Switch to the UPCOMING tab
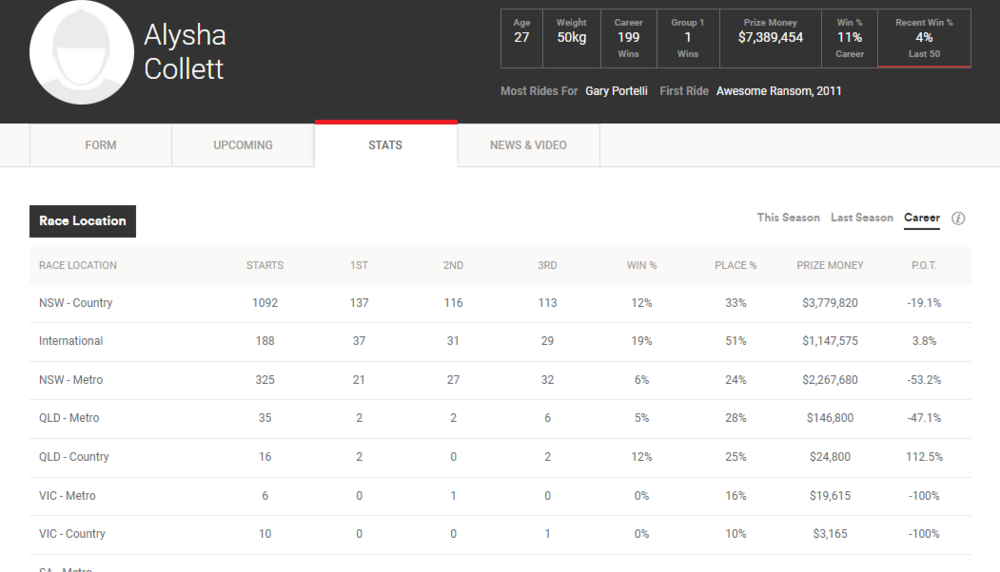Screen dimensions: 1000x572 click(243, 145)
